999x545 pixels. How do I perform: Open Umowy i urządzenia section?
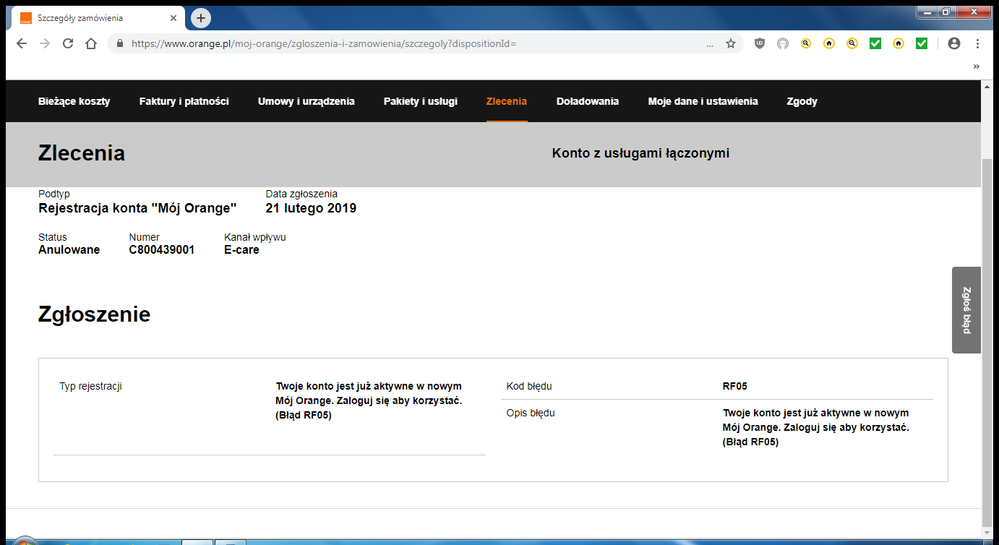click(x=306, y=101)
